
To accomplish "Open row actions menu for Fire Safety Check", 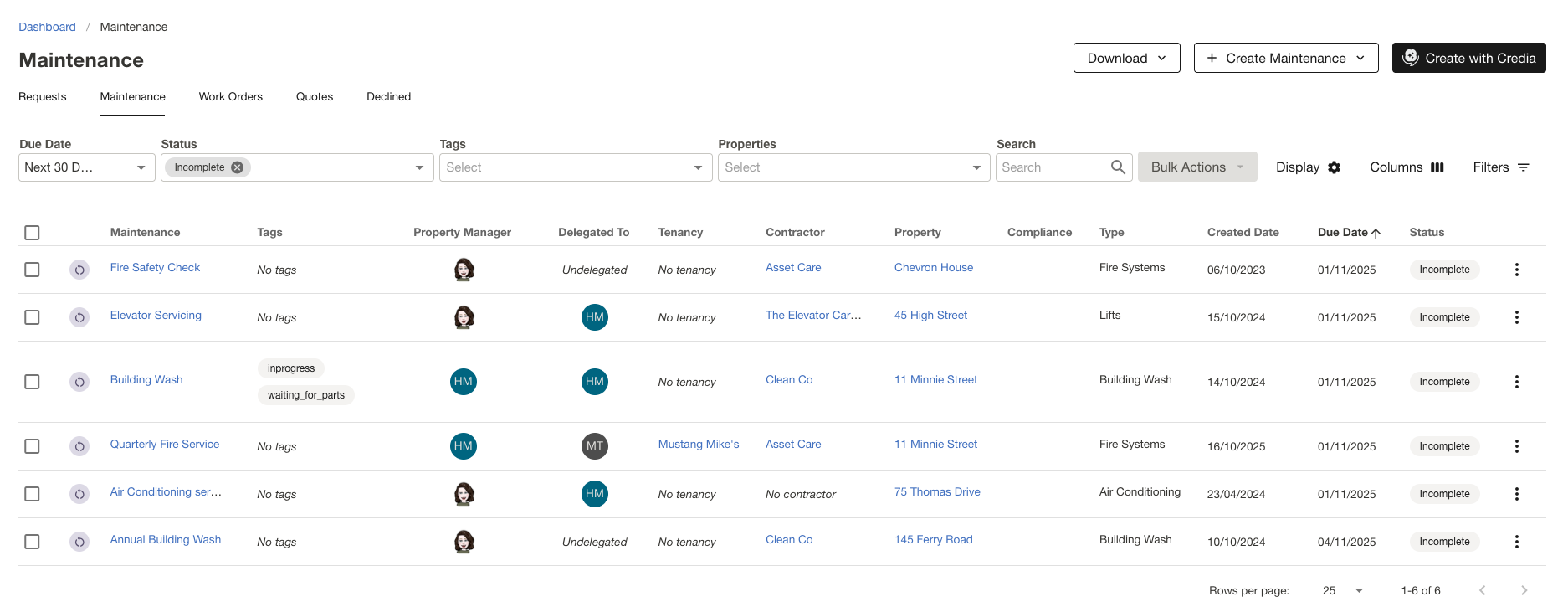I will [x=1516, y=270].
